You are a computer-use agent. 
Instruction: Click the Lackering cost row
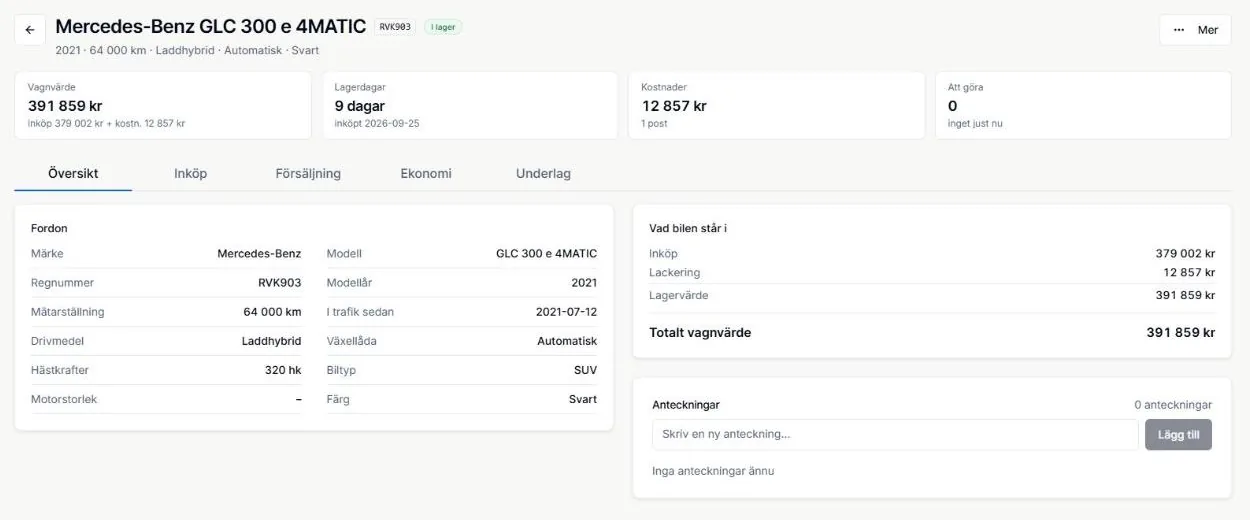932,272
